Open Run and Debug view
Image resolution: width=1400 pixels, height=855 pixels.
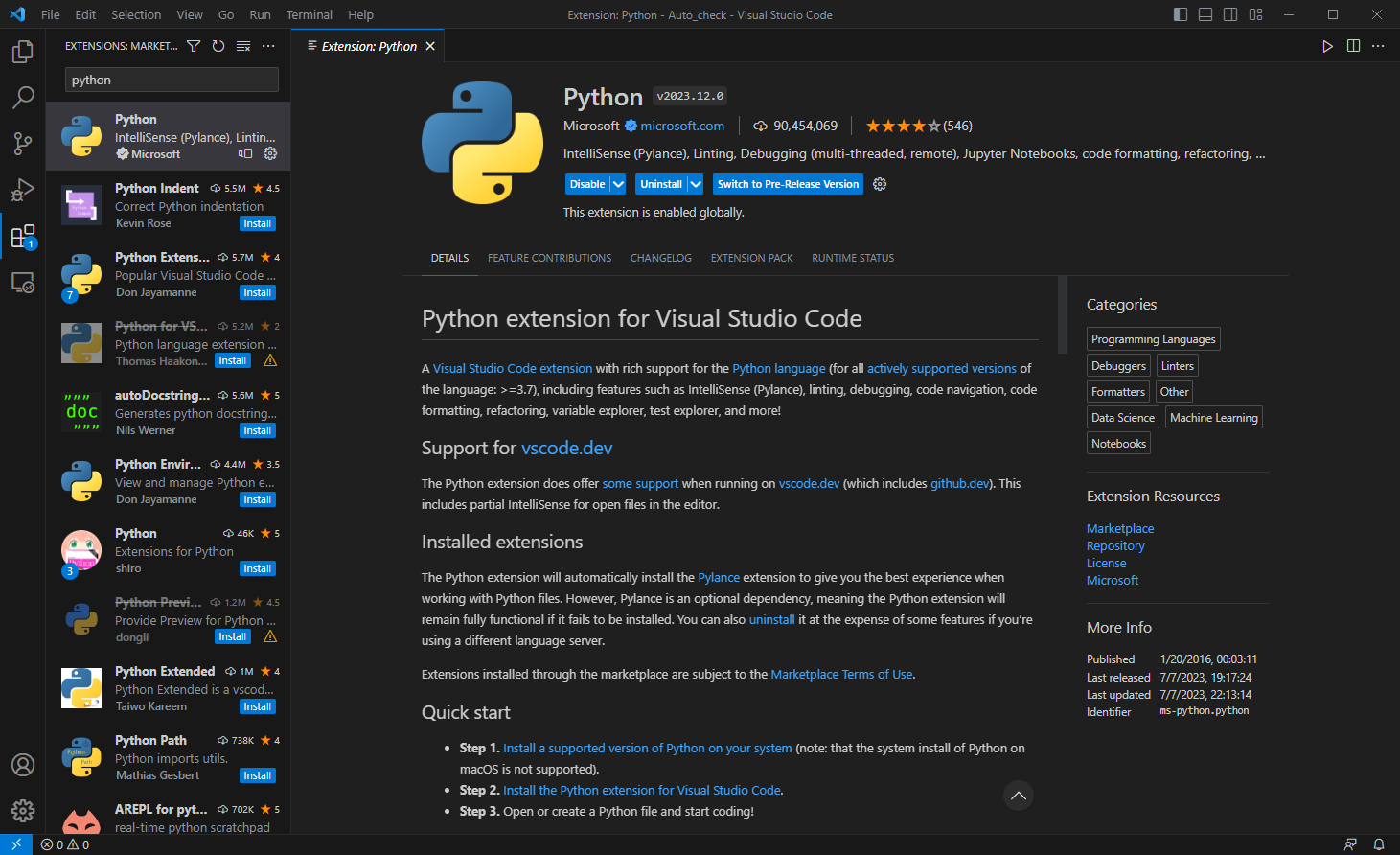pos(23,190)
